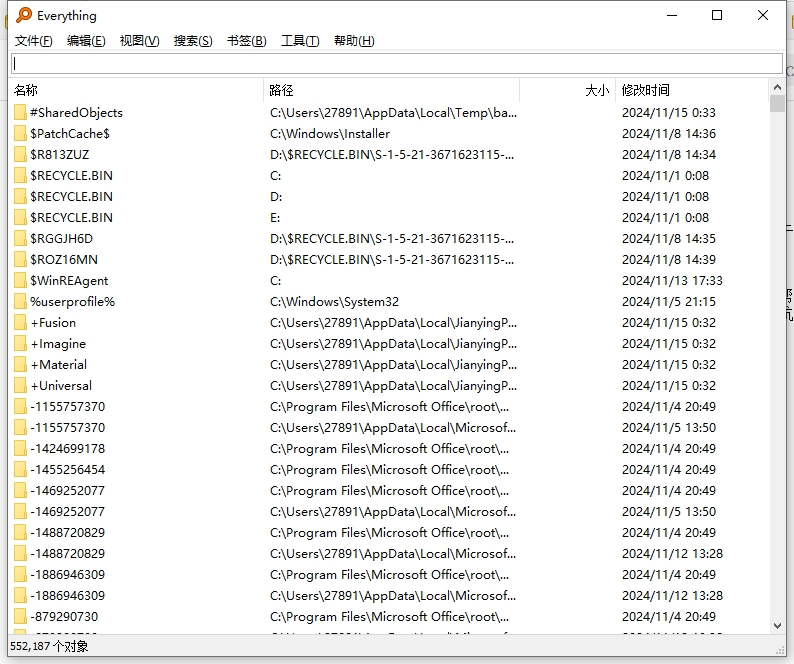The height and width of the screenshot is (664, 794).
Task: Select the +Material folder icon
Action: 20,365
